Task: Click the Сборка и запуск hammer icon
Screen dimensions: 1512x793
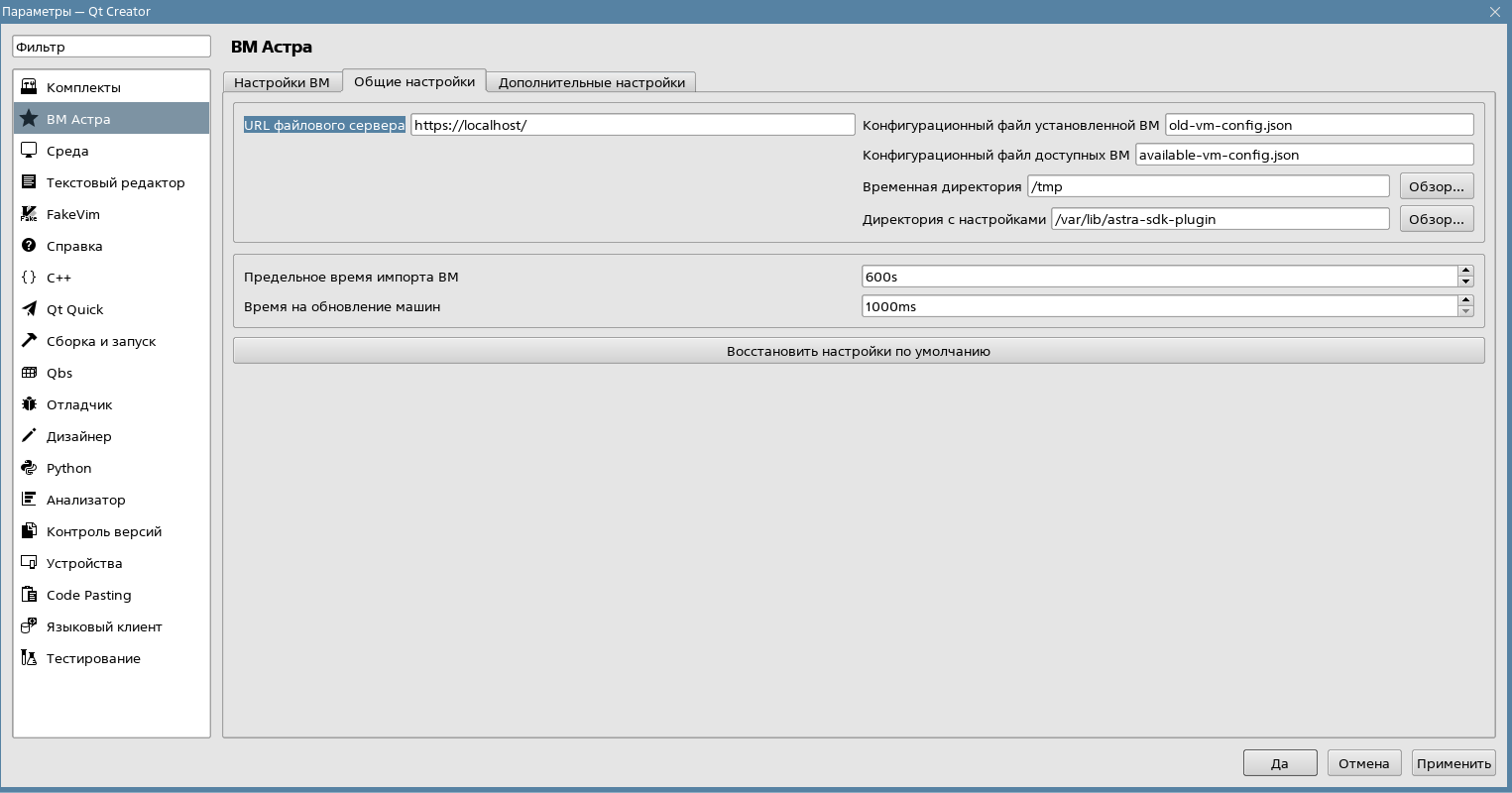Action: coord(29,341)
